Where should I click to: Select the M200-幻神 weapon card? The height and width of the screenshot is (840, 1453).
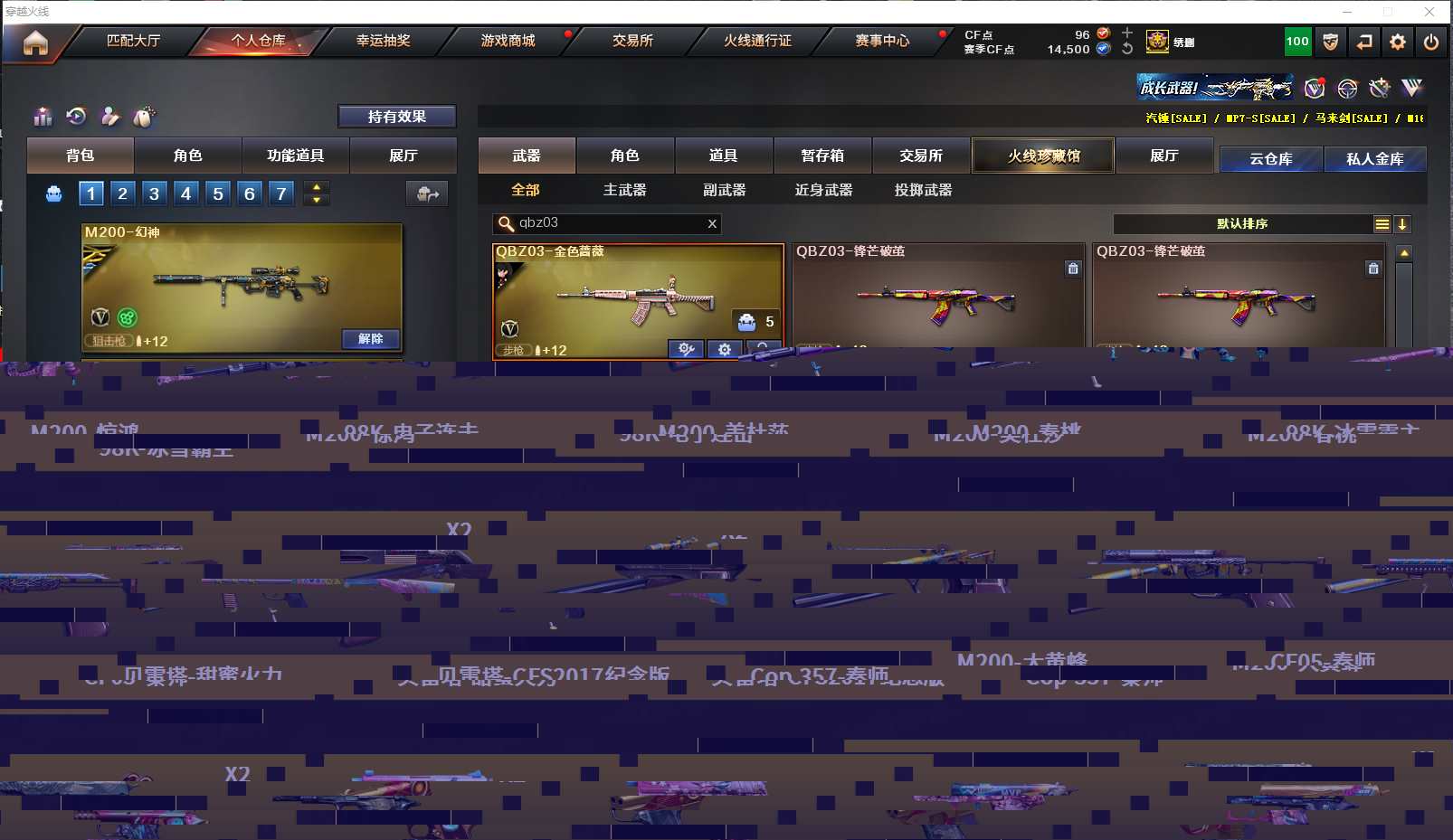242,288
